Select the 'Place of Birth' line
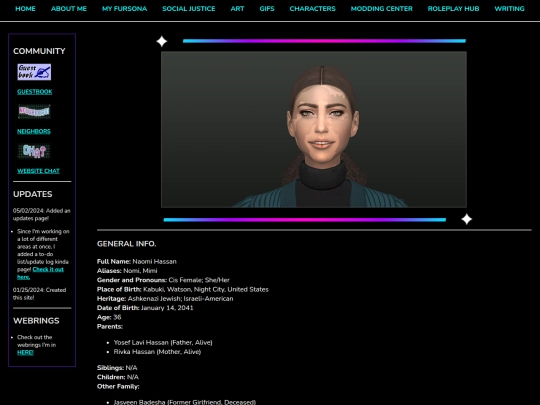This screenshot has height=405, width=540. [183, 289]
